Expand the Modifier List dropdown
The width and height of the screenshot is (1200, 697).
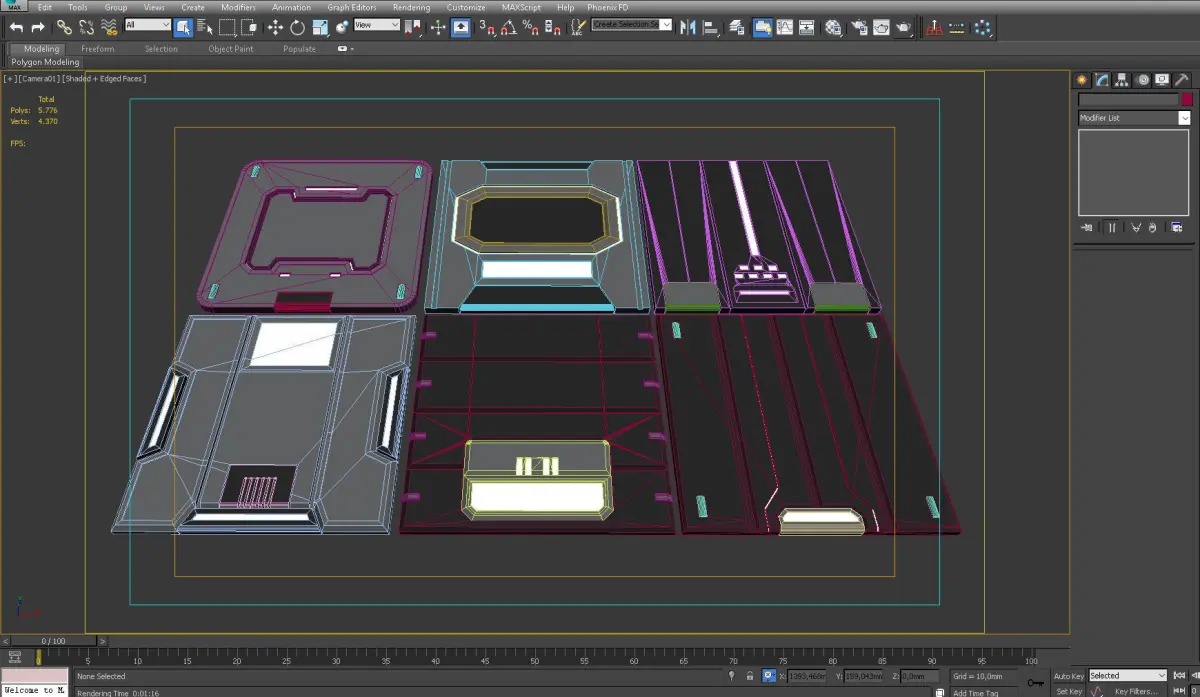point(1134,118)
